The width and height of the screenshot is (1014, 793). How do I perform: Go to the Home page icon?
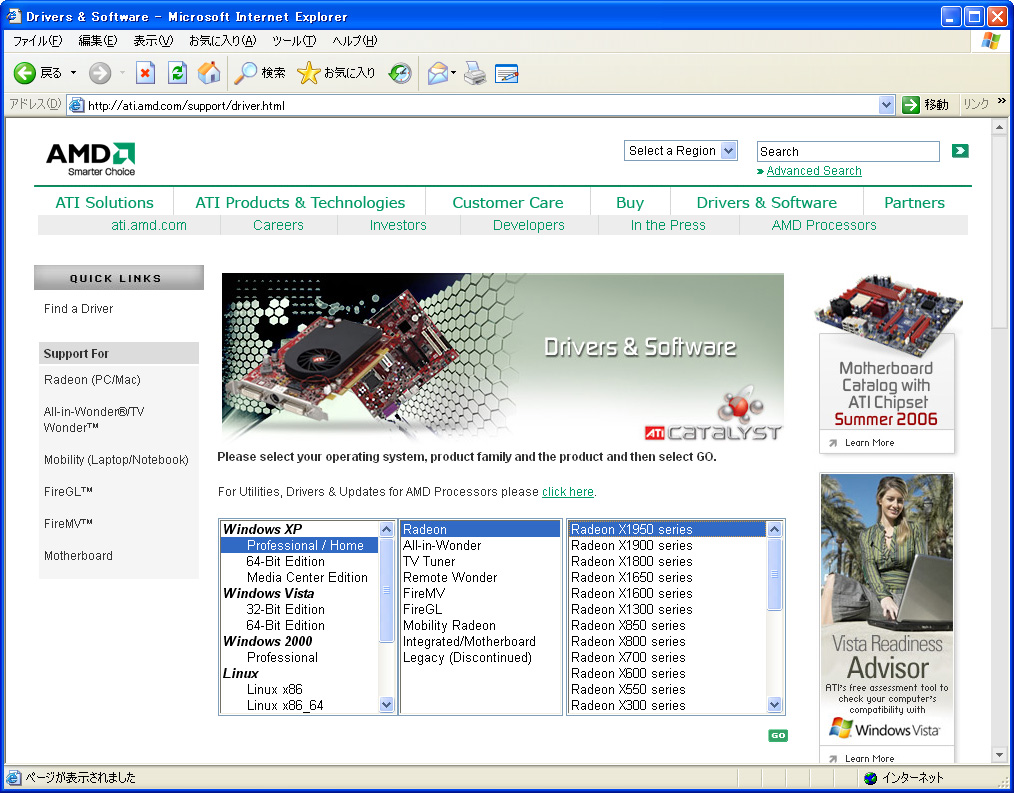pos(209,73)
